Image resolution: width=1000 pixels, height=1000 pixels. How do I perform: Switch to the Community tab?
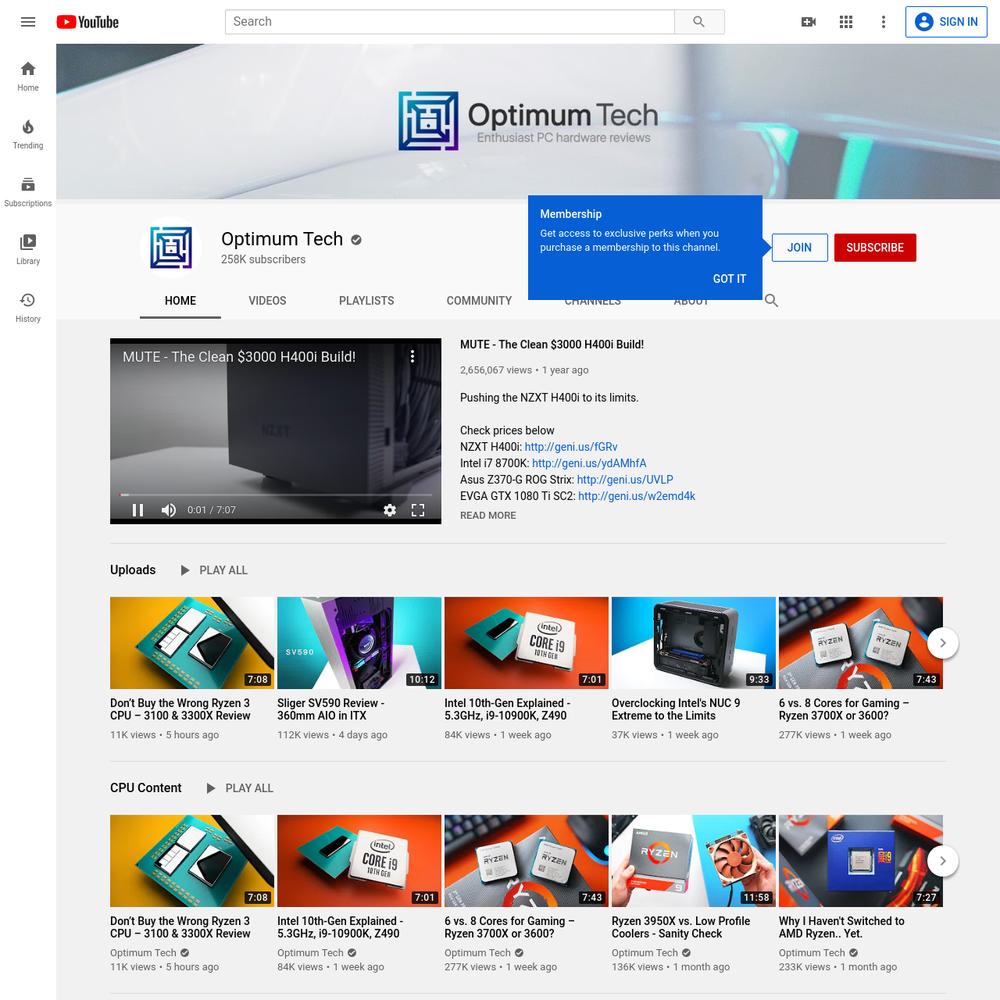pyautogui.click(x=479, y=300)
